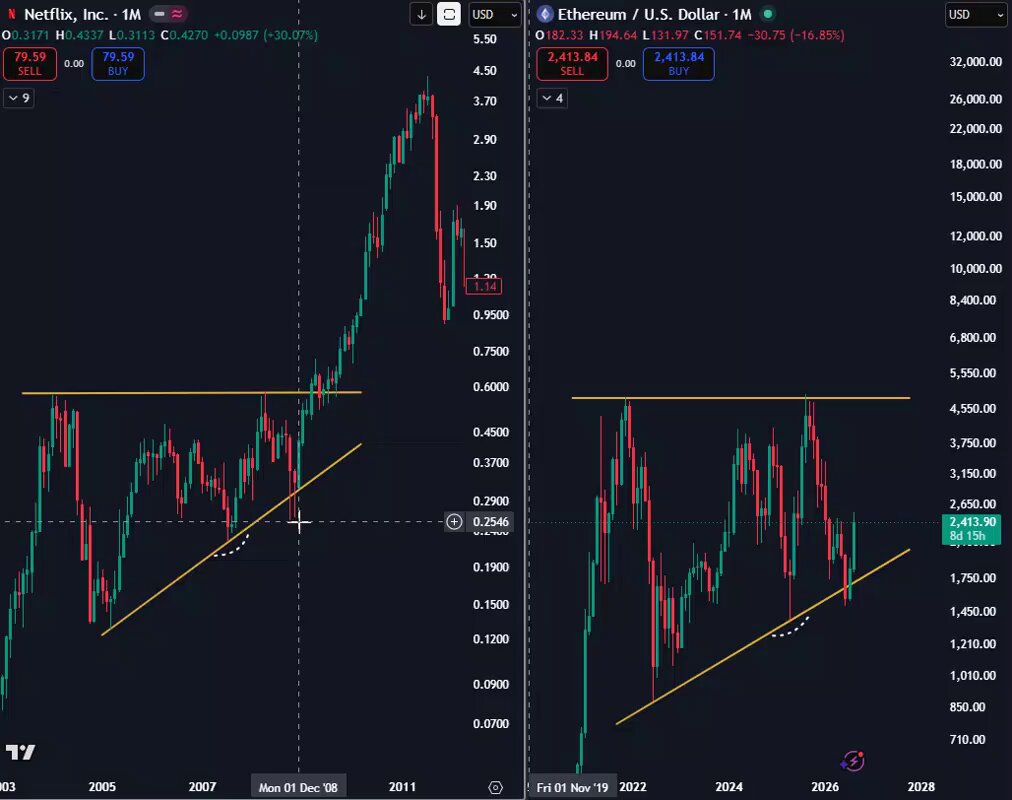Click the green 2,413.90 current price label
Image resolution: width=1012 pixels, height=800 pixels.
pos(973,528)
